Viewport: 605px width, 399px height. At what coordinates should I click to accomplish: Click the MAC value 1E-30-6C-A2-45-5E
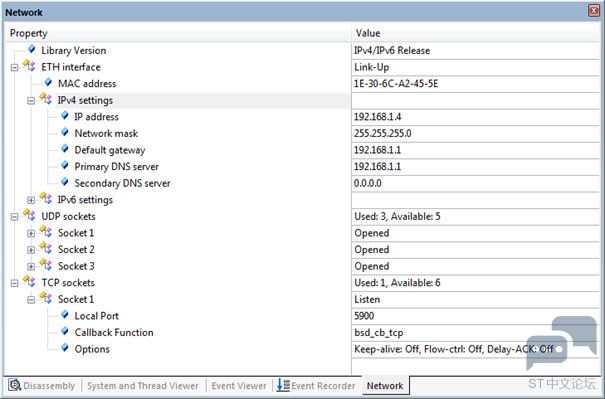point(396,84)
